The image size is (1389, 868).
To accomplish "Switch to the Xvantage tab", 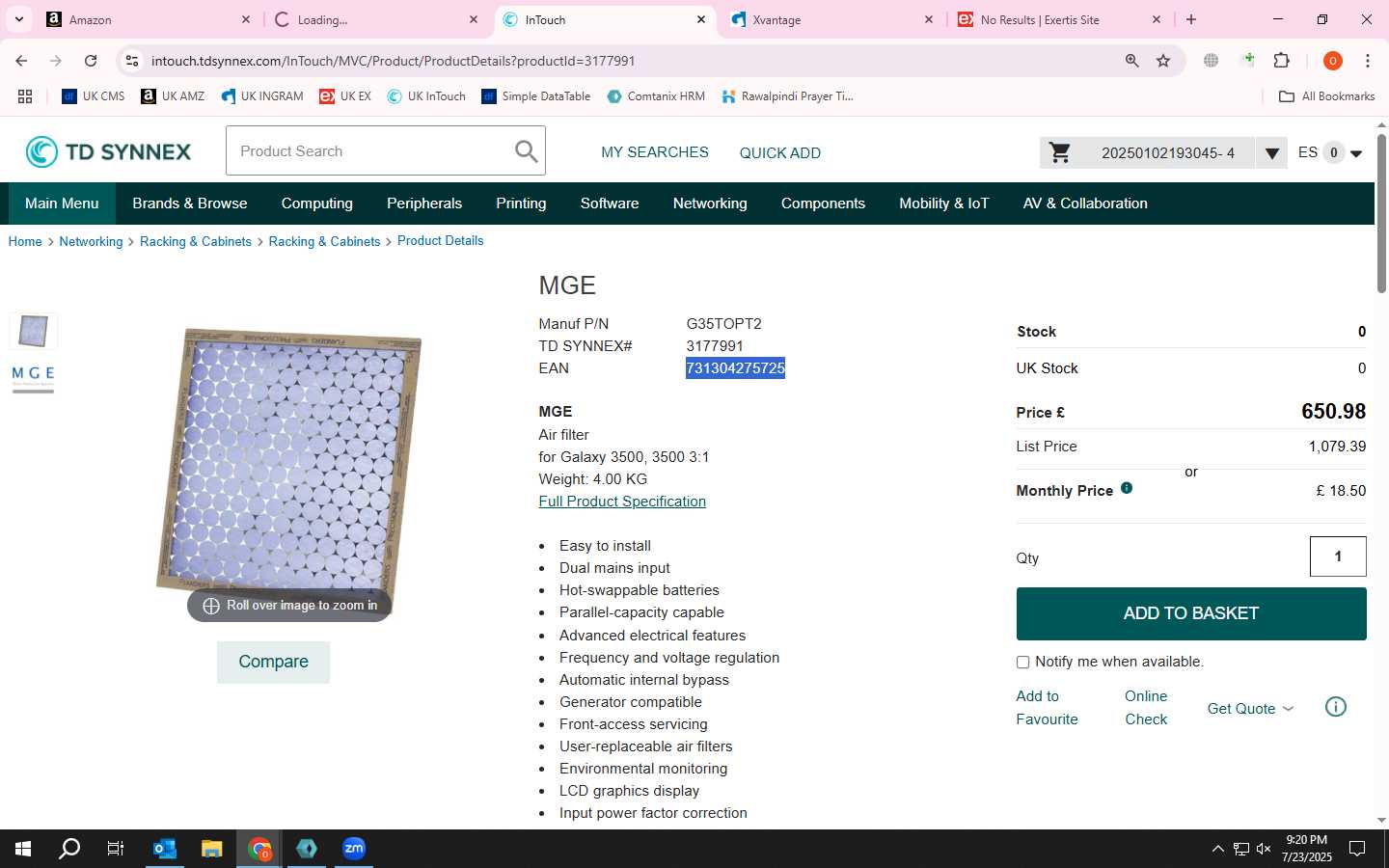I will tap(830, 19).
